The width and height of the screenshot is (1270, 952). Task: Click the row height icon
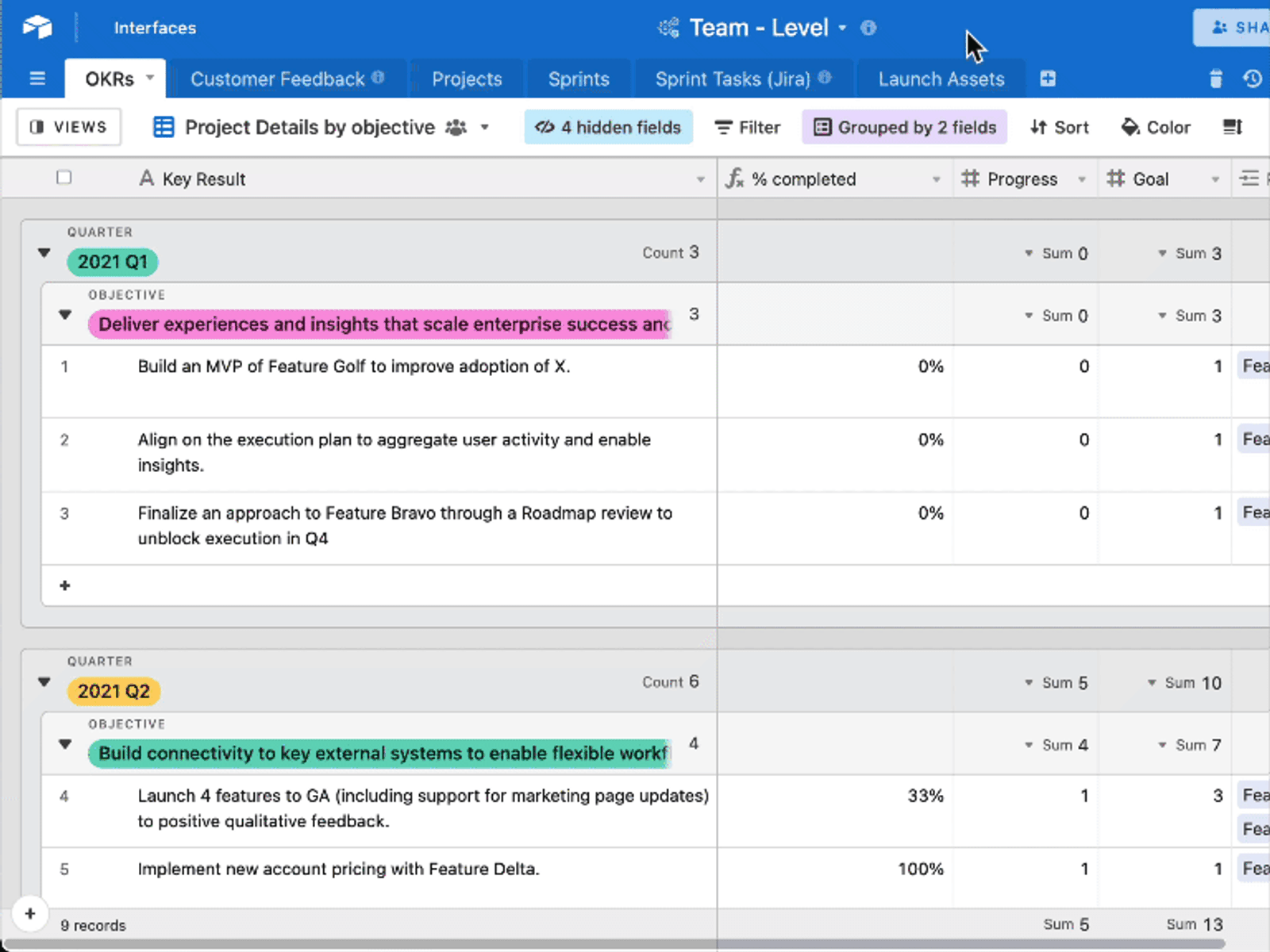click(1233, 127)
